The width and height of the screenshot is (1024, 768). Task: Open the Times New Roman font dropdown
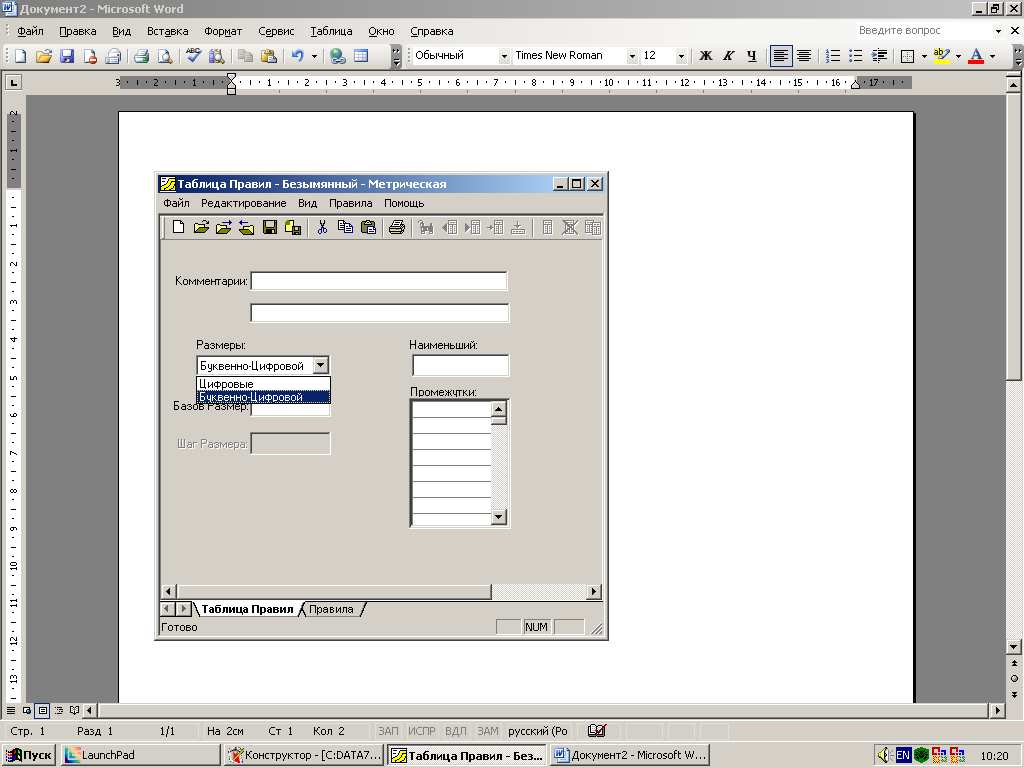pos(632,56)
